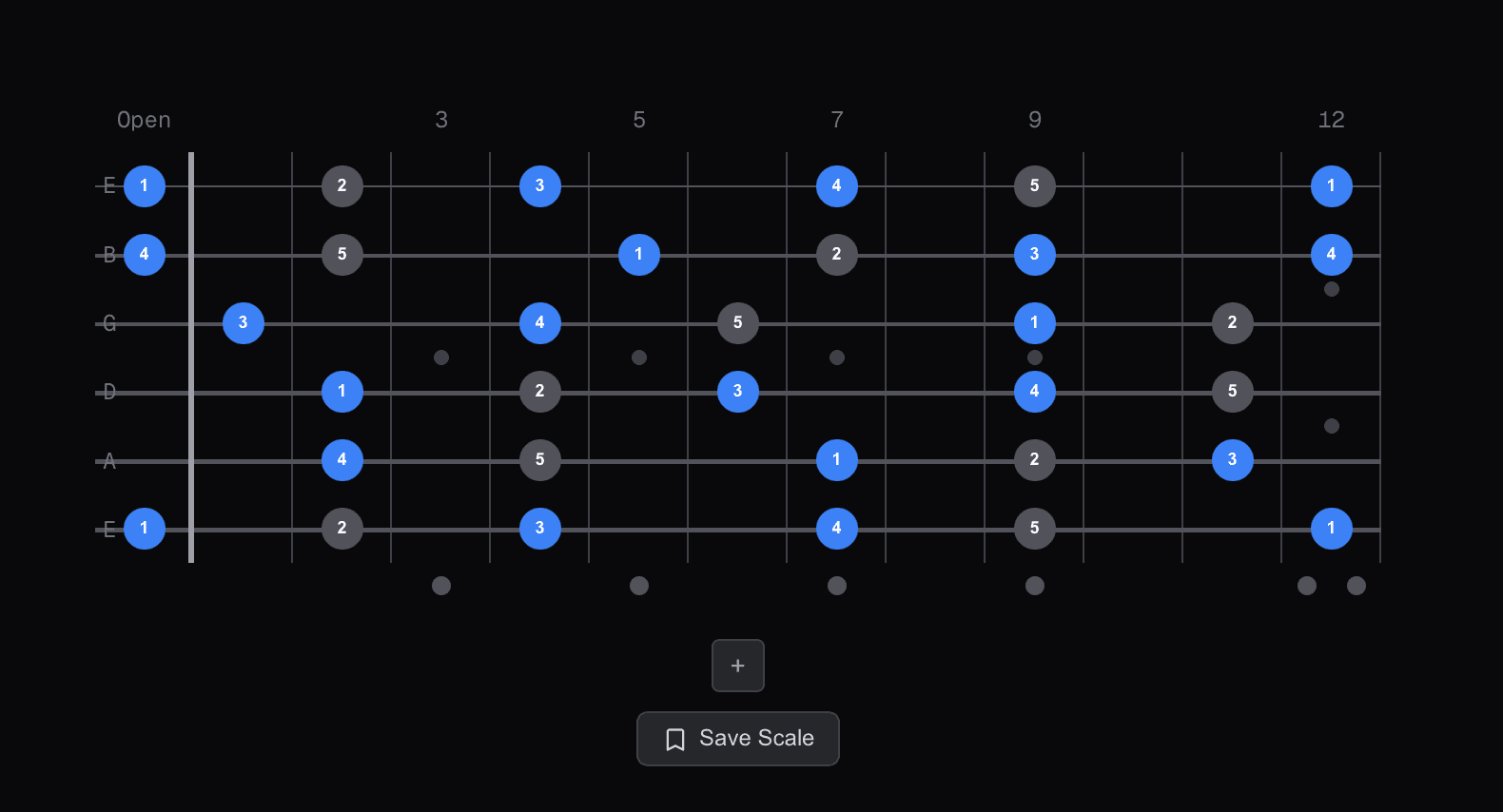
Task: Select the blue 3 dot at fret 5 low E string
Action: click(539, 528)
